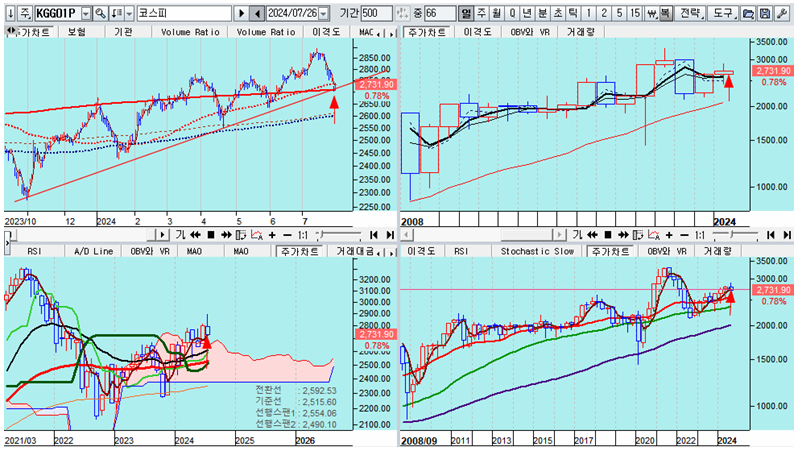
Task: Choose the 1 interval button
Action: tap(588, 13)
